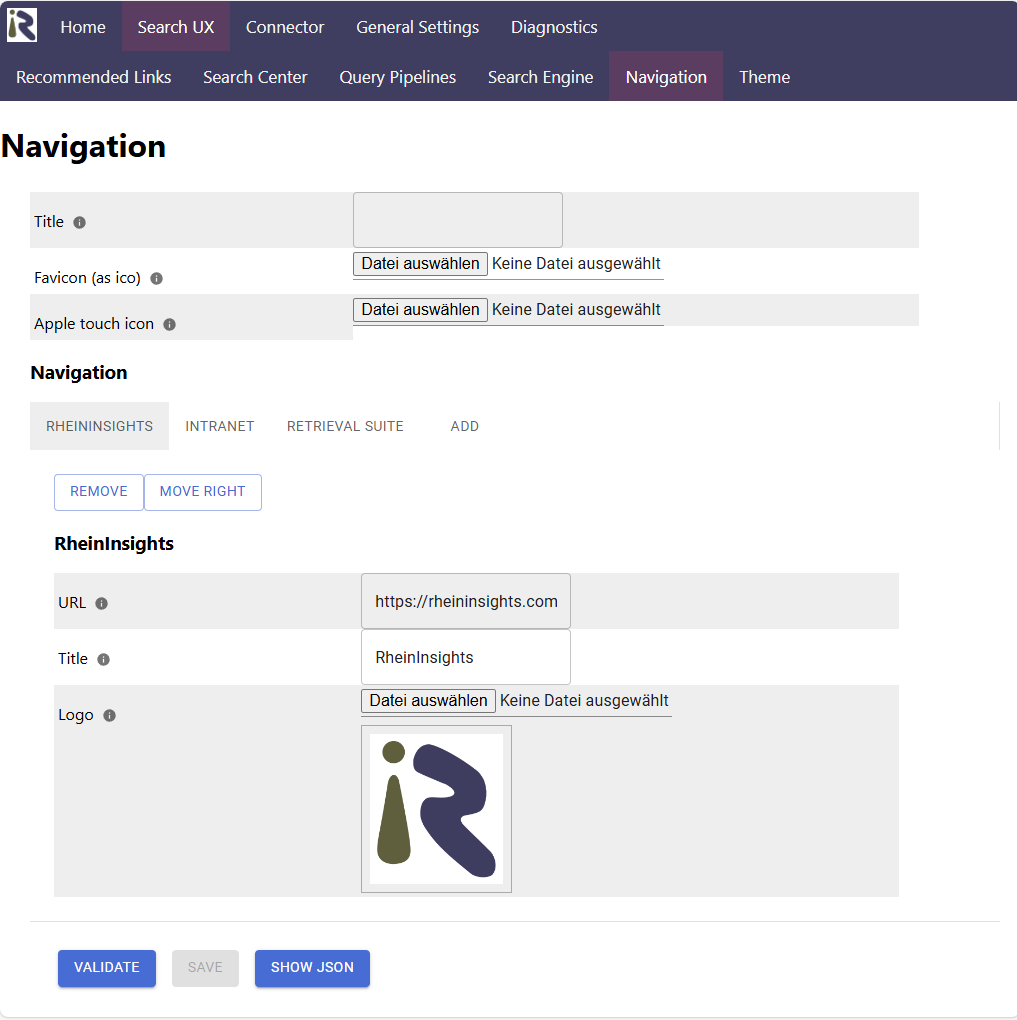Select Navigation submenu item

click(x=666, y=77)
